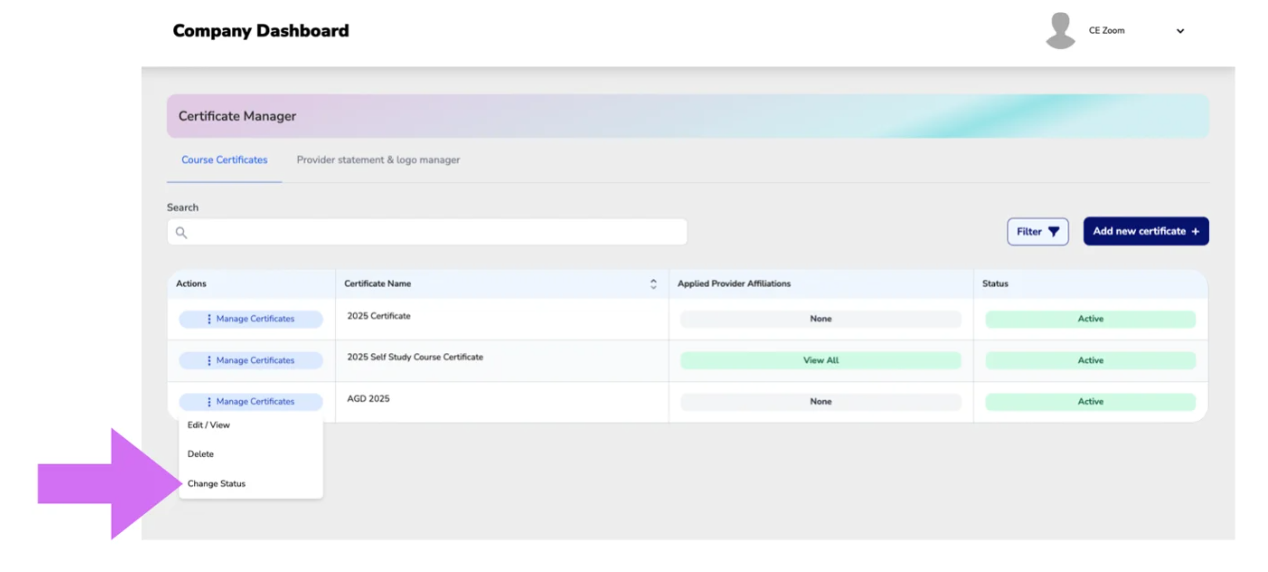
Task: Select Edit / View menu option
Action: (x=209, y=425)
